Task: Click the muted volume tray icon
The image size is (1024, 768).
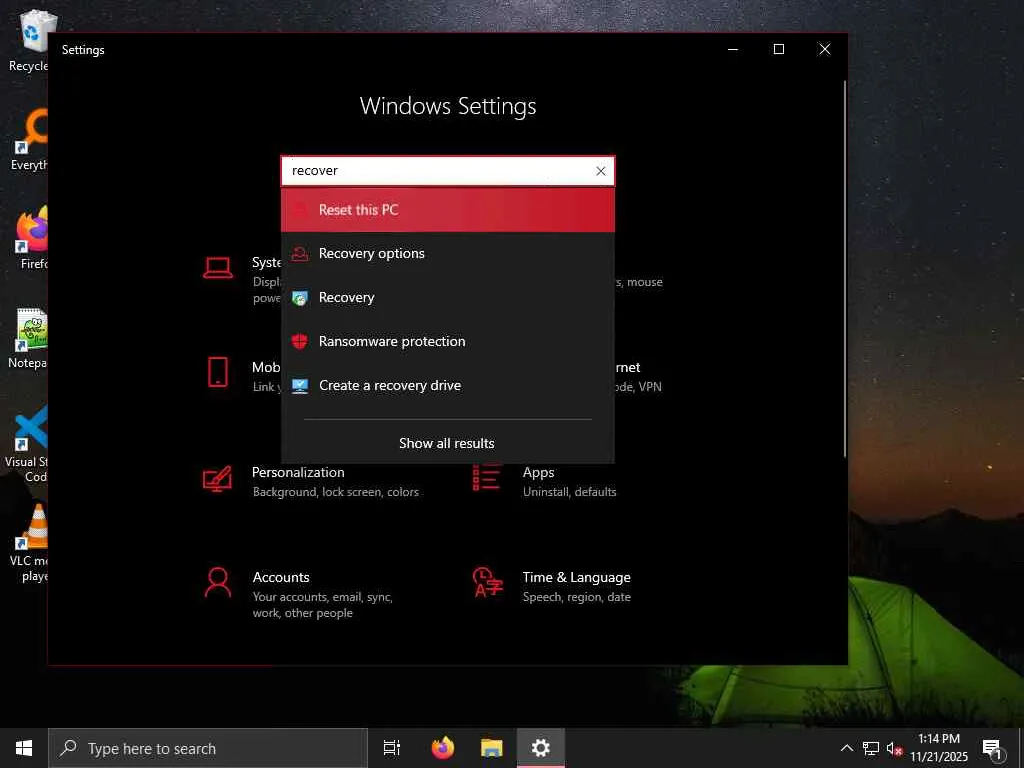Action: click(x=894, y=748)
